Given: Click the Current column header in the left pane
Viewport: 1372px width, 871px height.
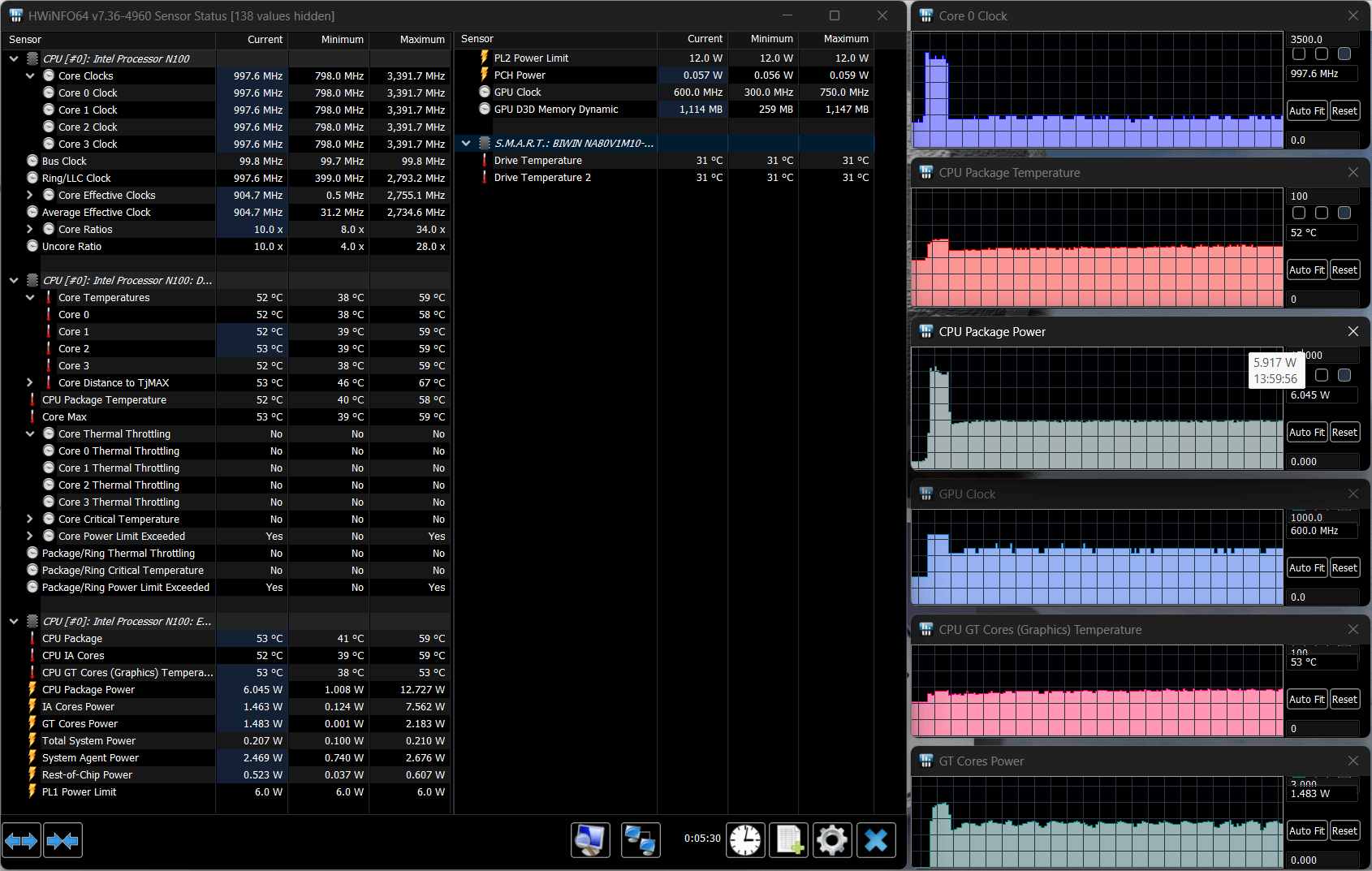Looking at the screenshot, I should click(252, 39).
